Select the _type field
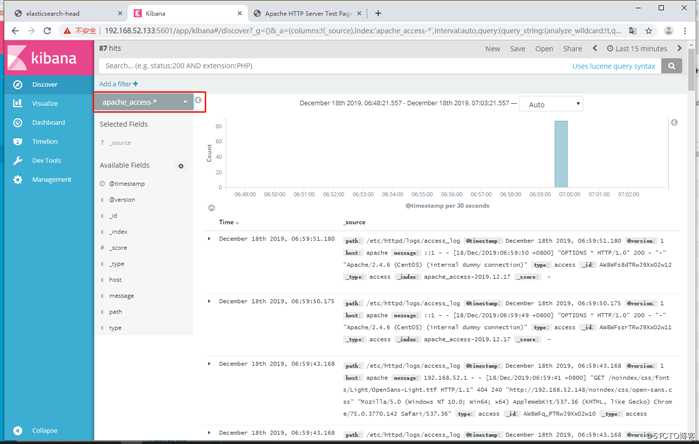699x444 pixels. point(117,264)
